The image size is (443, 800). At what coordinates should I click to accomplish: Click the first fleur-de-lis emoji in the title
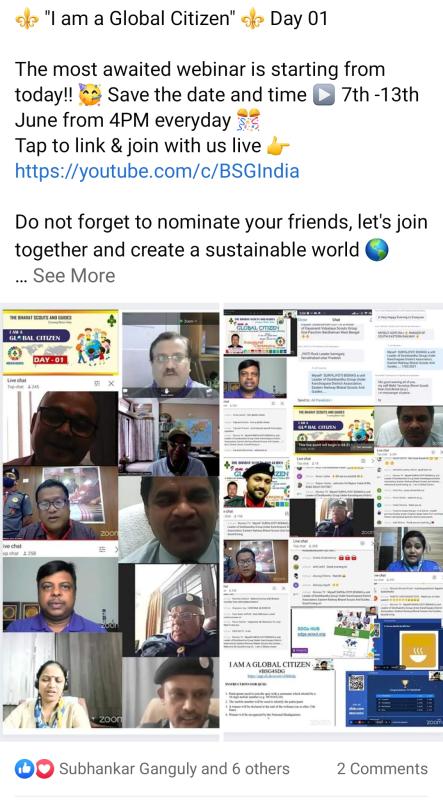26,19
